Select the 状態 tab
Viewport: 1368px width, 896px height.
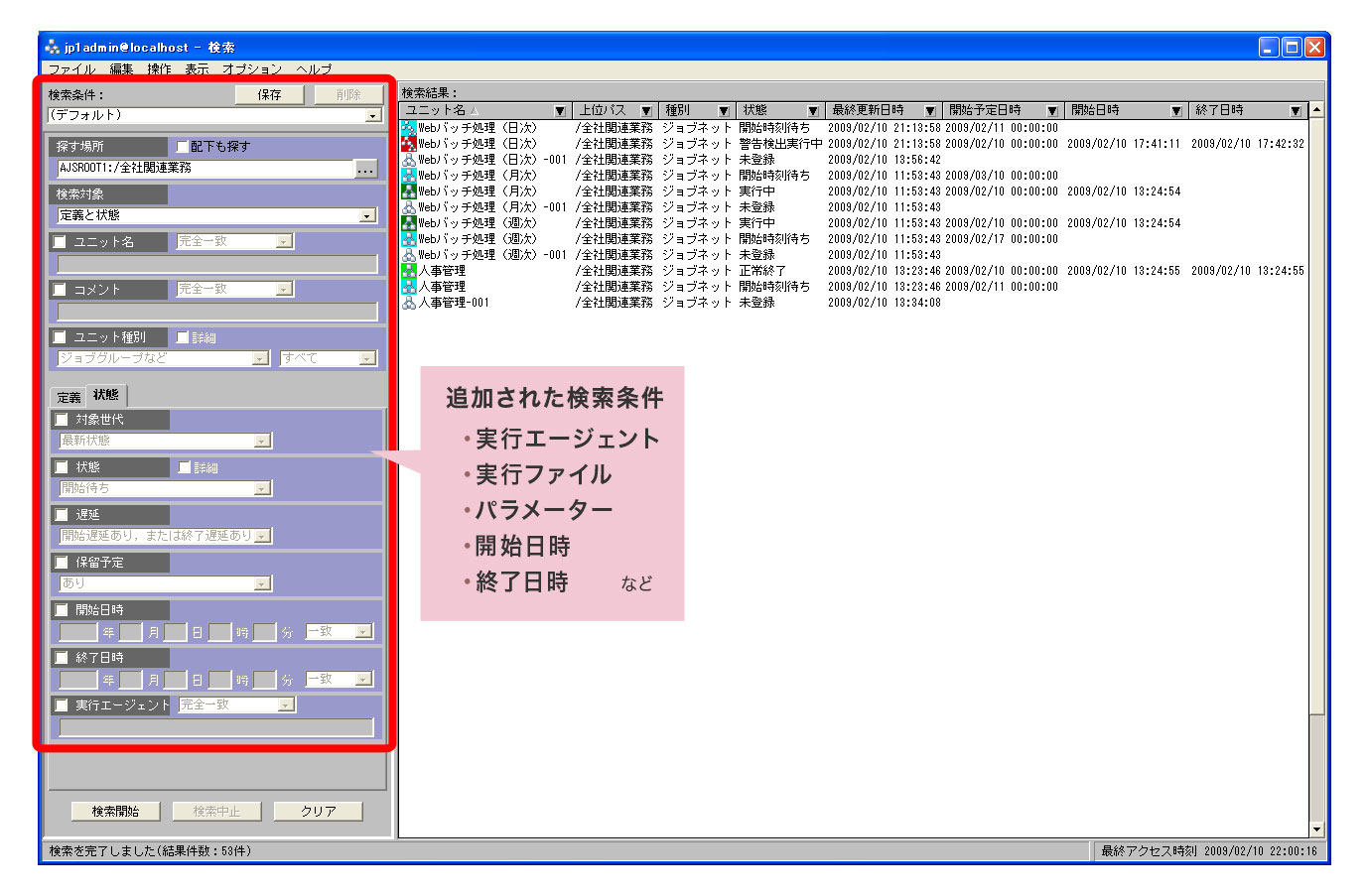106,395
